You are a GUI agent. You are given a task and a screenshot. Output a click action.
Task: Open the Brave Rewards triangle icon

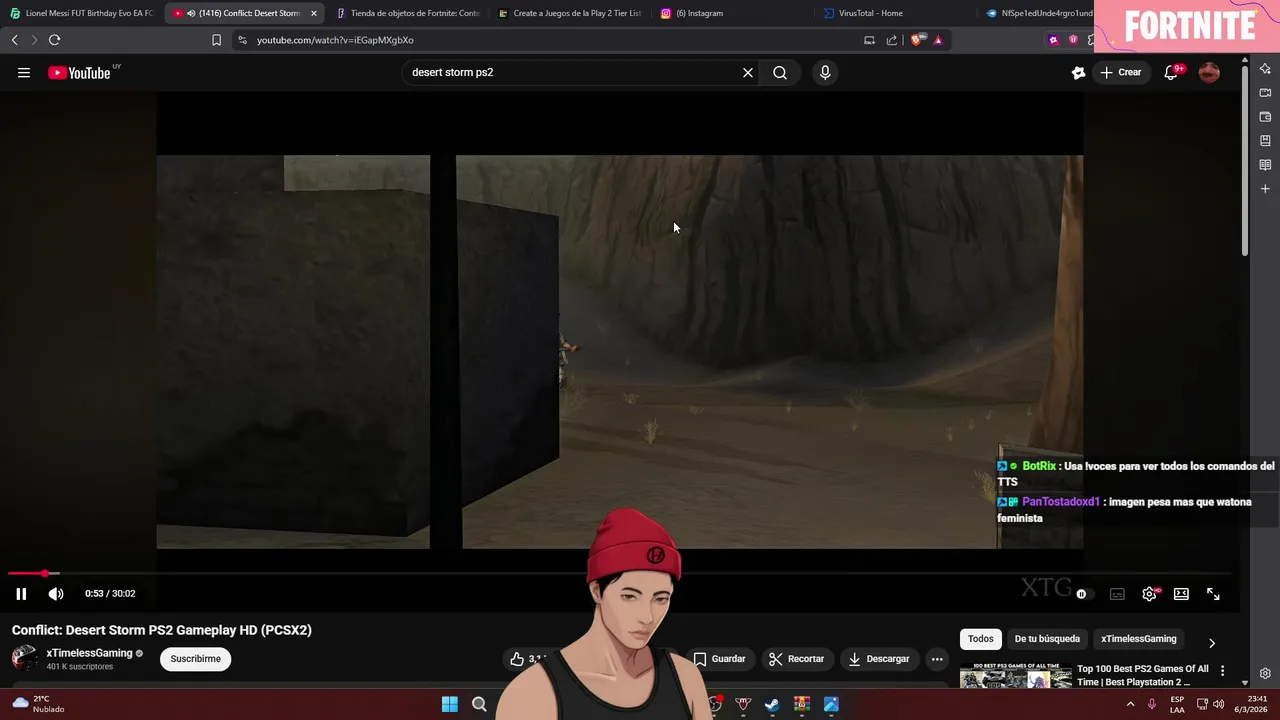coord(938,40)
